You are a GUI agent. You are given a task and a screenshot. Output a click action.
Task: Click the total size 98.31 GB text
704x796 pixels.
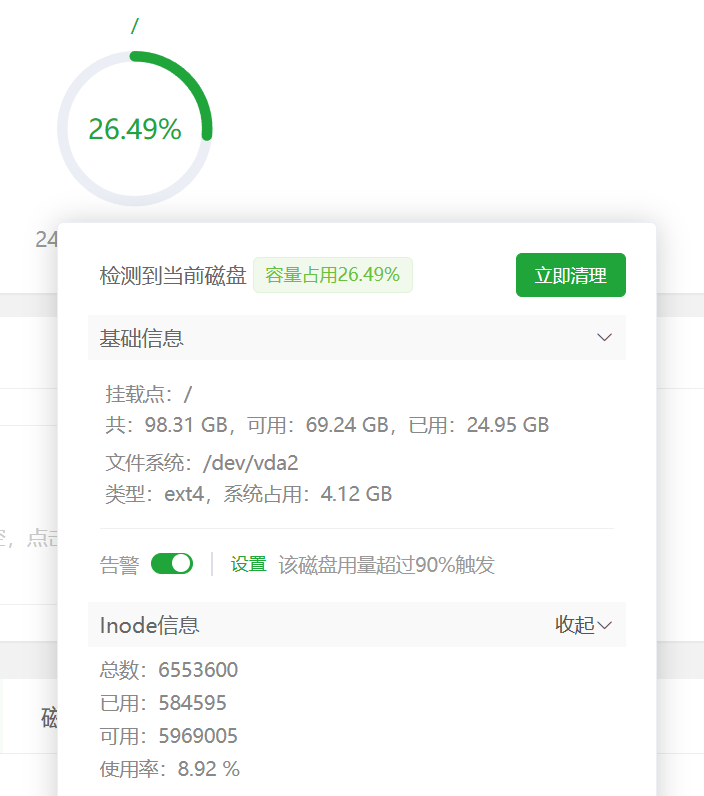click(166, 425)
